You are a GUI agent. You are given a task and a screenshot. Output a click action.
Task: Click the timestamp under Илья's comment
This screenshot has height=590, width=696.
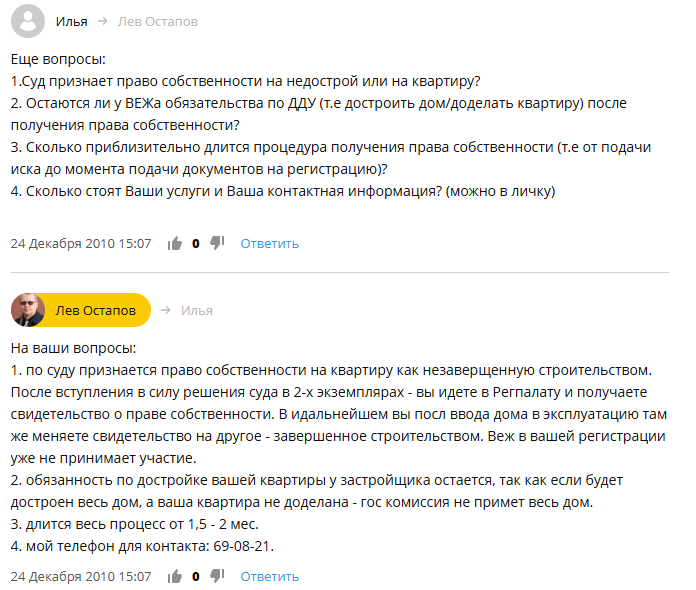click(x=81, y=244)
